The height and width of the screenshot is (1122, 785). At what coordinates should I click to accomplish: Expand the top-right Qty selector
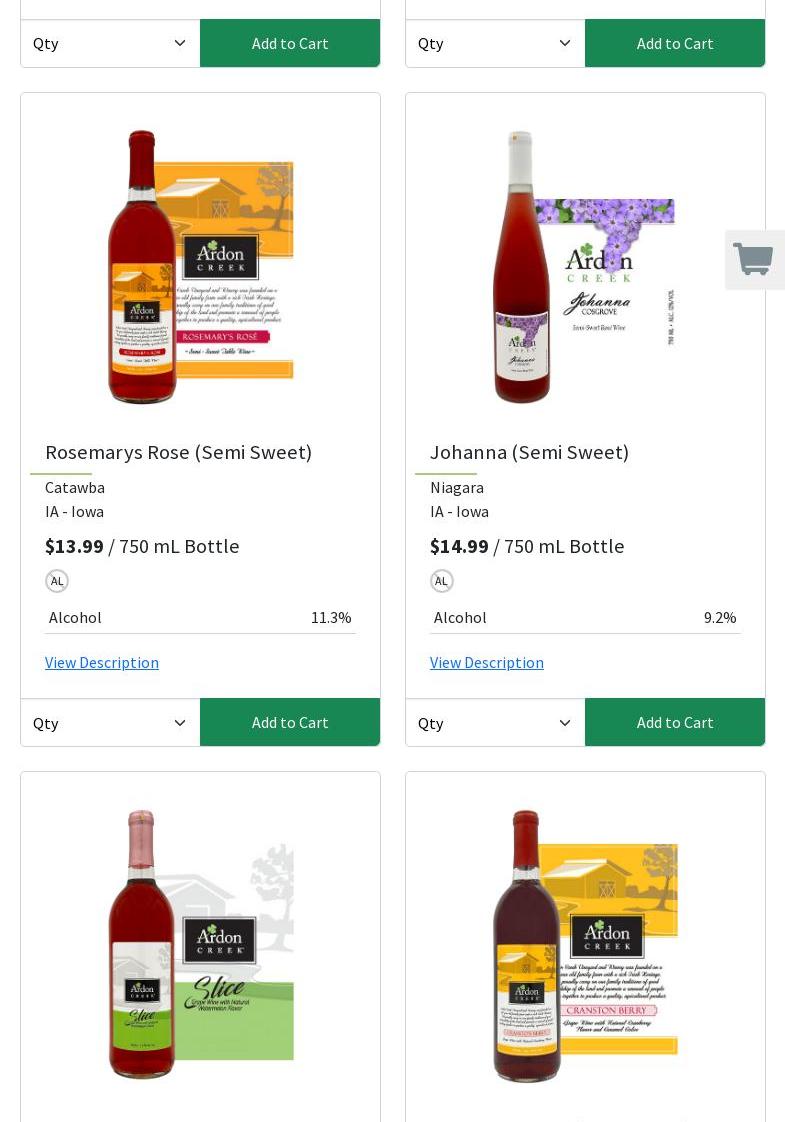[x=495, y=43]
